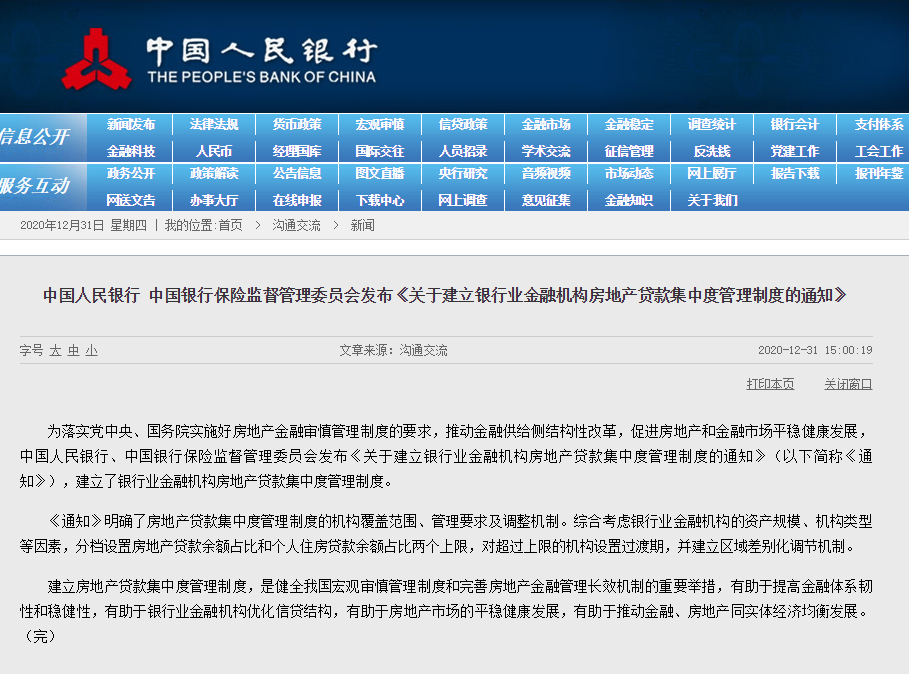Screen dimensions: 909x674
Task: Navigate to 在线申报
Action: coord(297,200)
